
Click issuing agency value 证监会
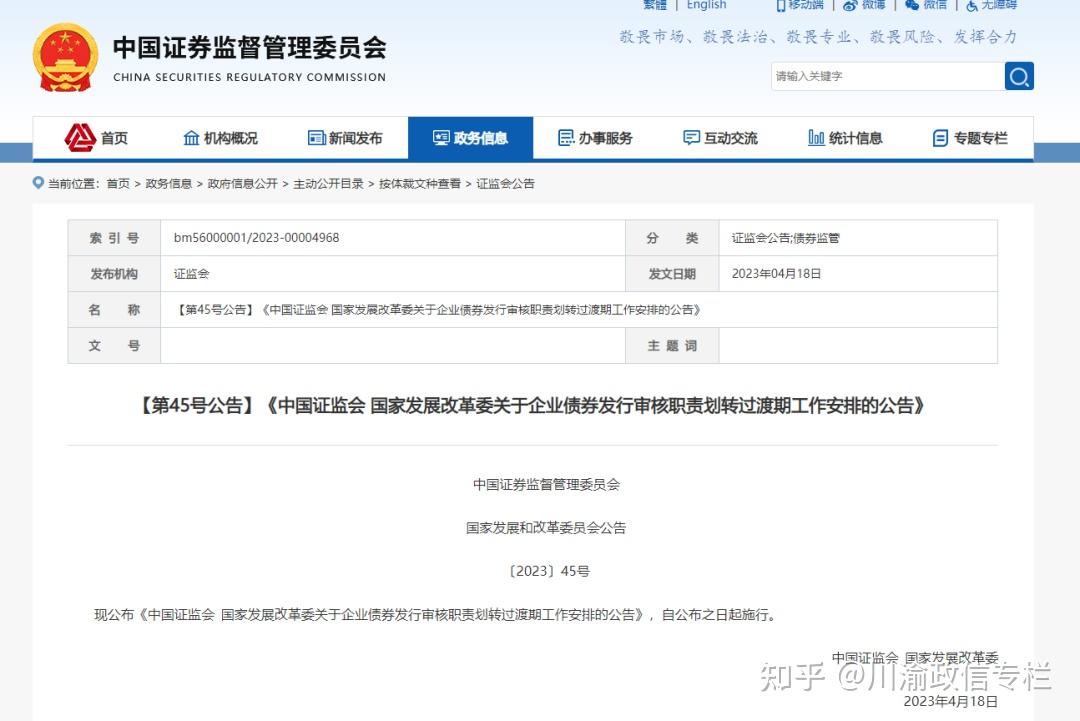[x=191, y=273]
